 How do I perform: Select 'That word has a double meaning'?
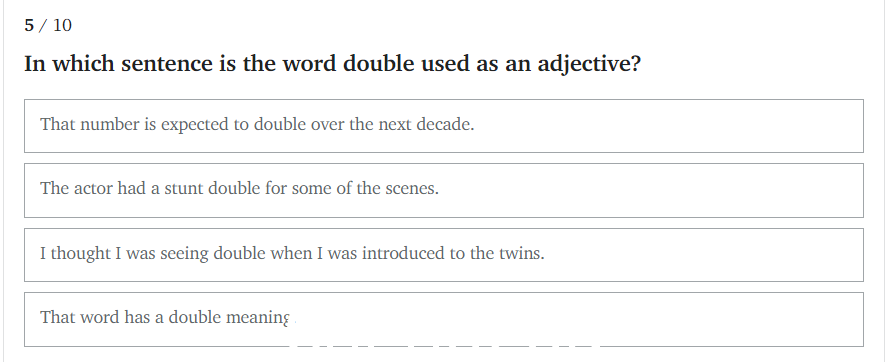click(x=444, y=319)
